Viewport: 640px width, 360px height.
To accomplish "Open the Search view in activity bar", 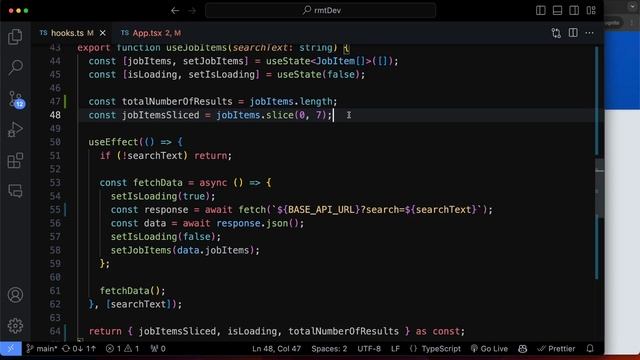I will click(15, 67).
